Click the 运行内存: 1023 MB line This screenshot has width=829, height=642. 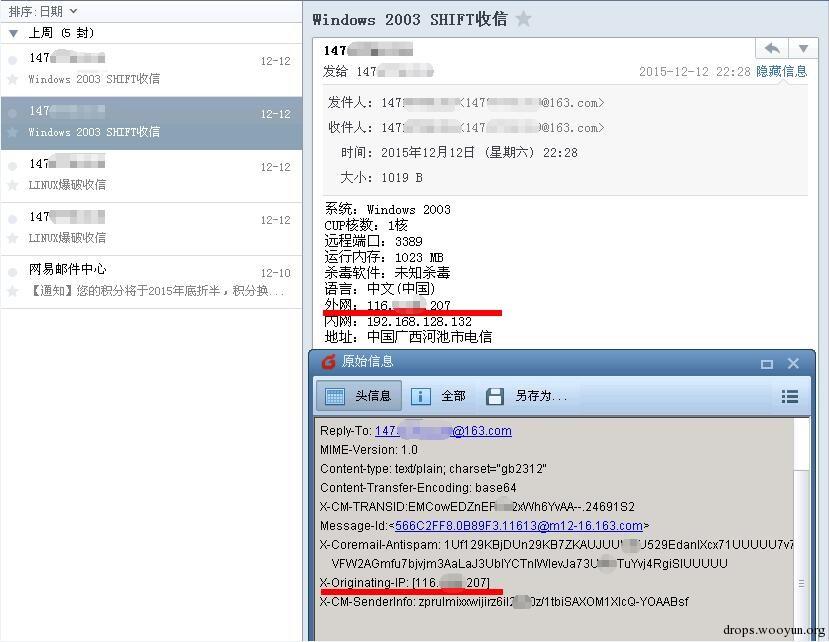[384, 258]
